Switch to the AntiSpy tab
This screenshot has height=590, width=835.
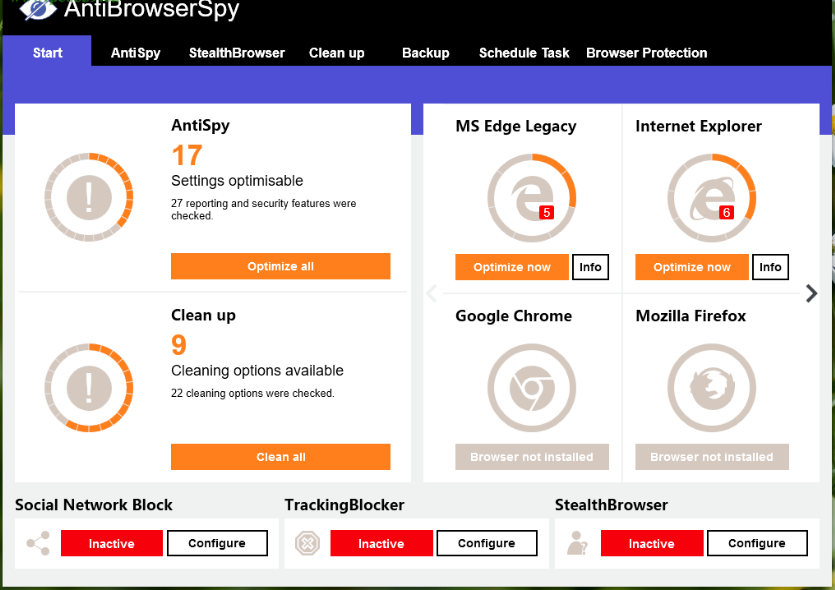[x=135, y=53]
